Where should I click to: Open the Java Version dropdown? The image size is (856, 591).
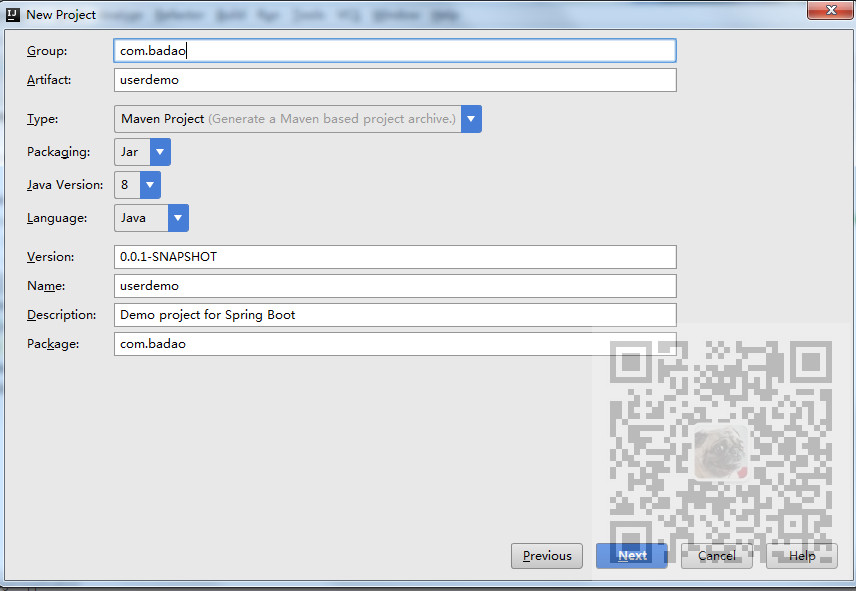137,185
